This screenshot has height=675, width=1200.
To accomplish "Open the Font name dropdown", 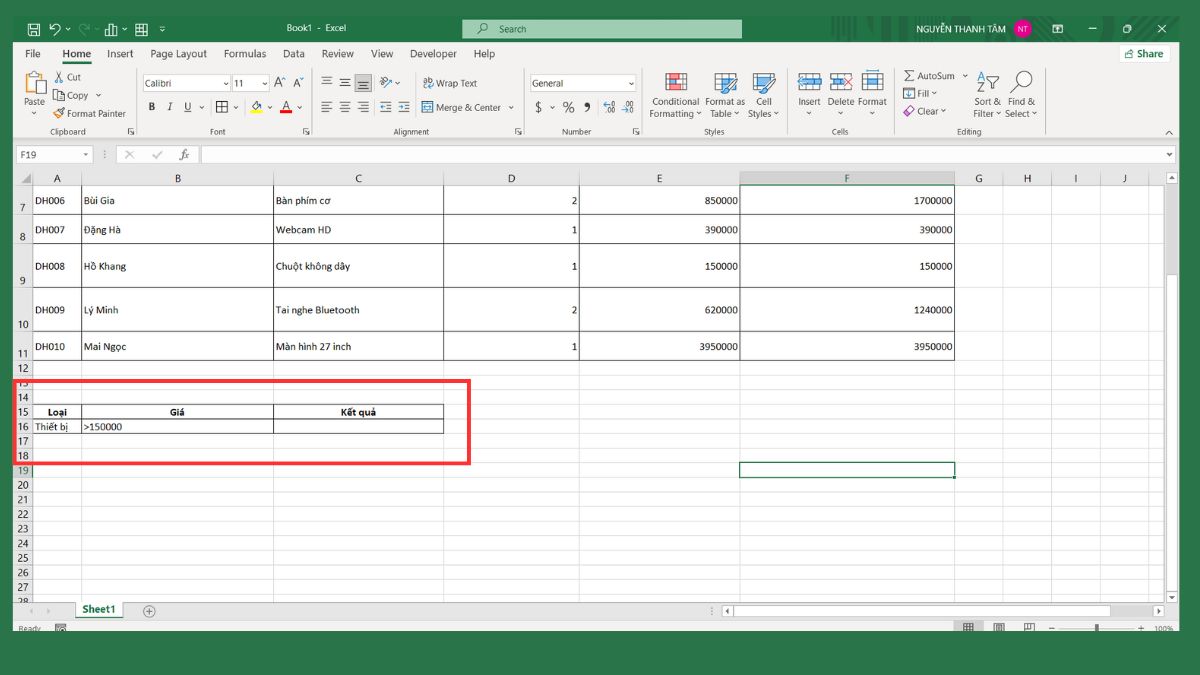I will [226, 82].
